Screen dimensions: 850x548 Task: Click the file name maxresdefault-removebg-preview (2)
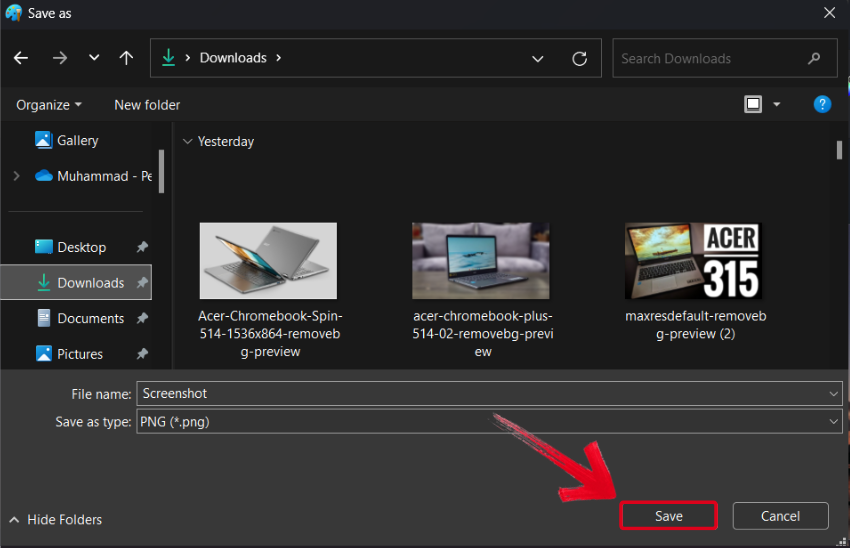click(696, 325)
